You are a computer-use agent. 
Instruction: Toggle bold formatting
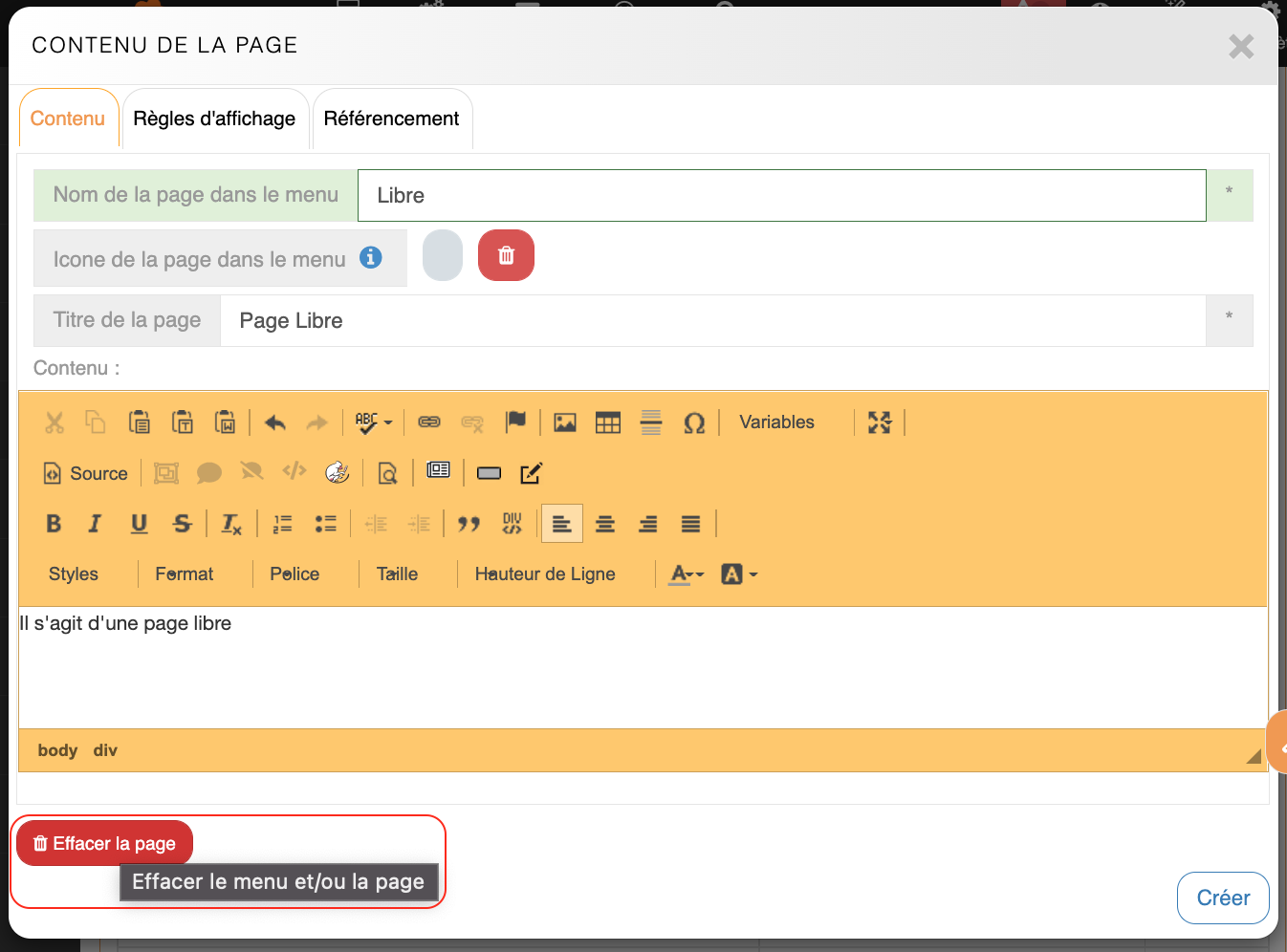click(54, 524)
